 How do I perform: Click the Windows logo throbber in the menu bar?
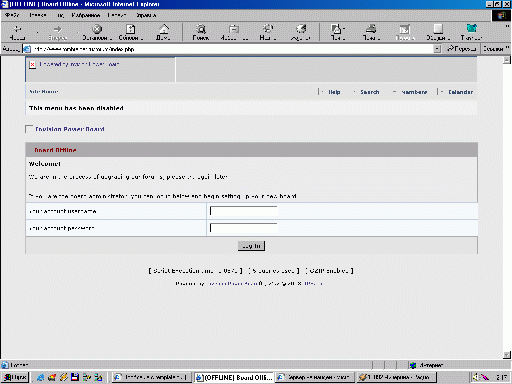click(x=501, y=16)
